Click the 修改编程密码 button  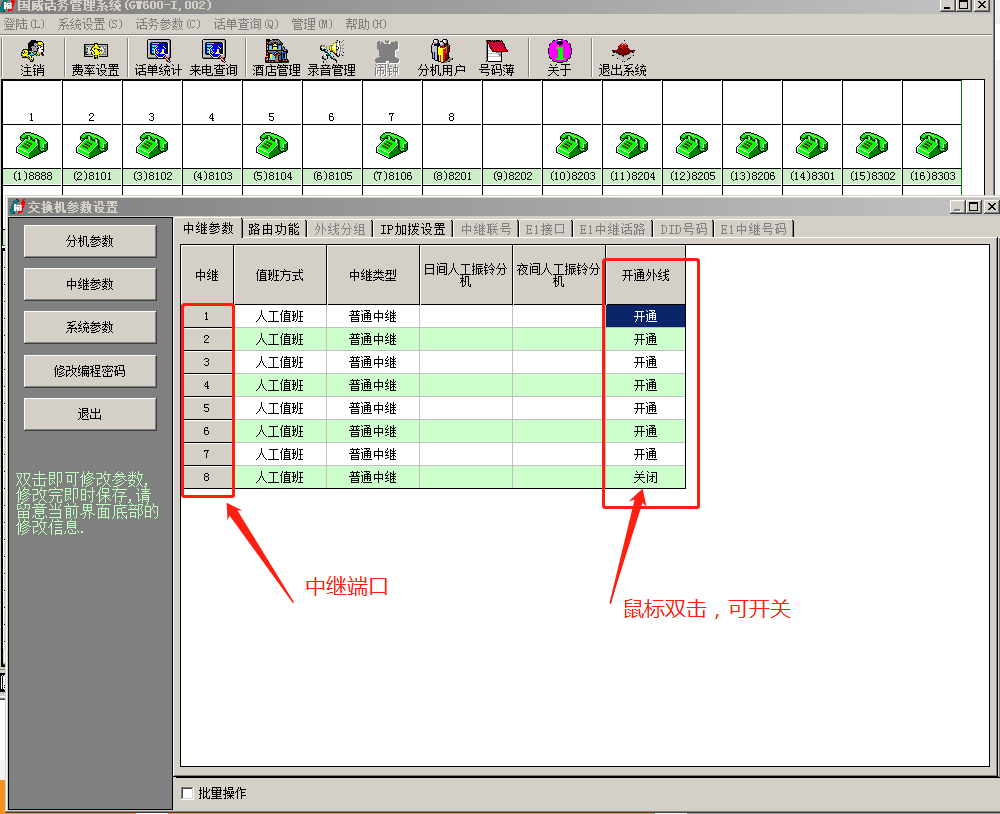coord(90,371)
